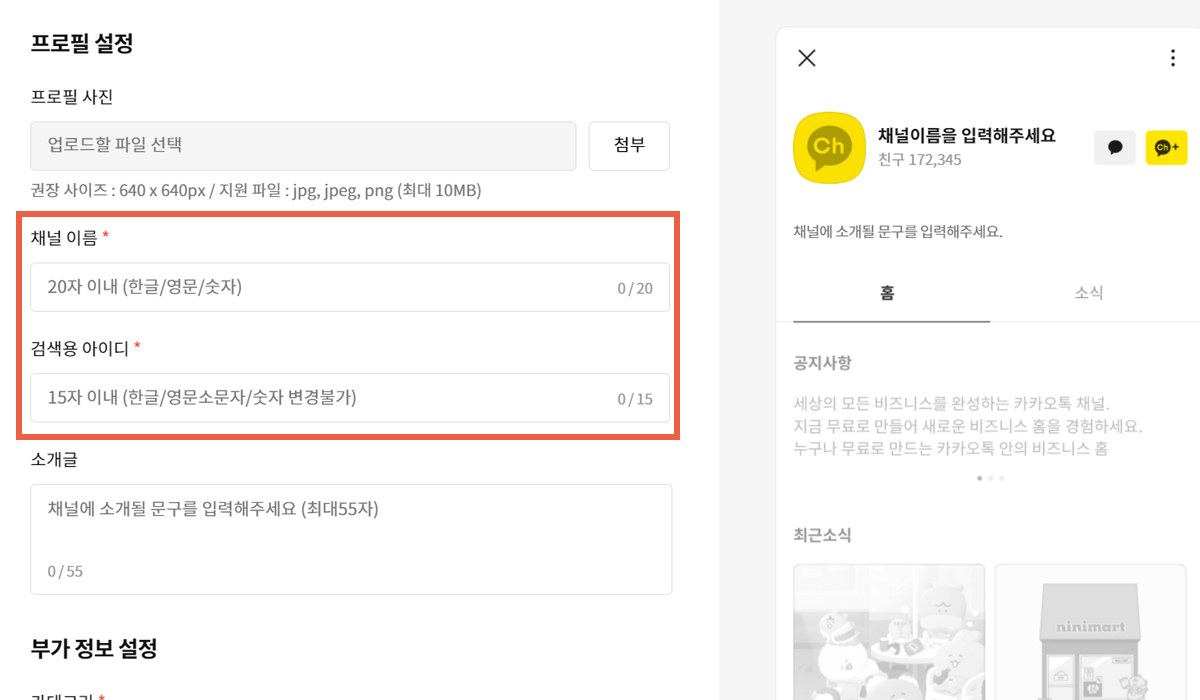Click the 업로드할 파일 선택 file field
Screen dimensions: 1200x700
tap(303, 146)
